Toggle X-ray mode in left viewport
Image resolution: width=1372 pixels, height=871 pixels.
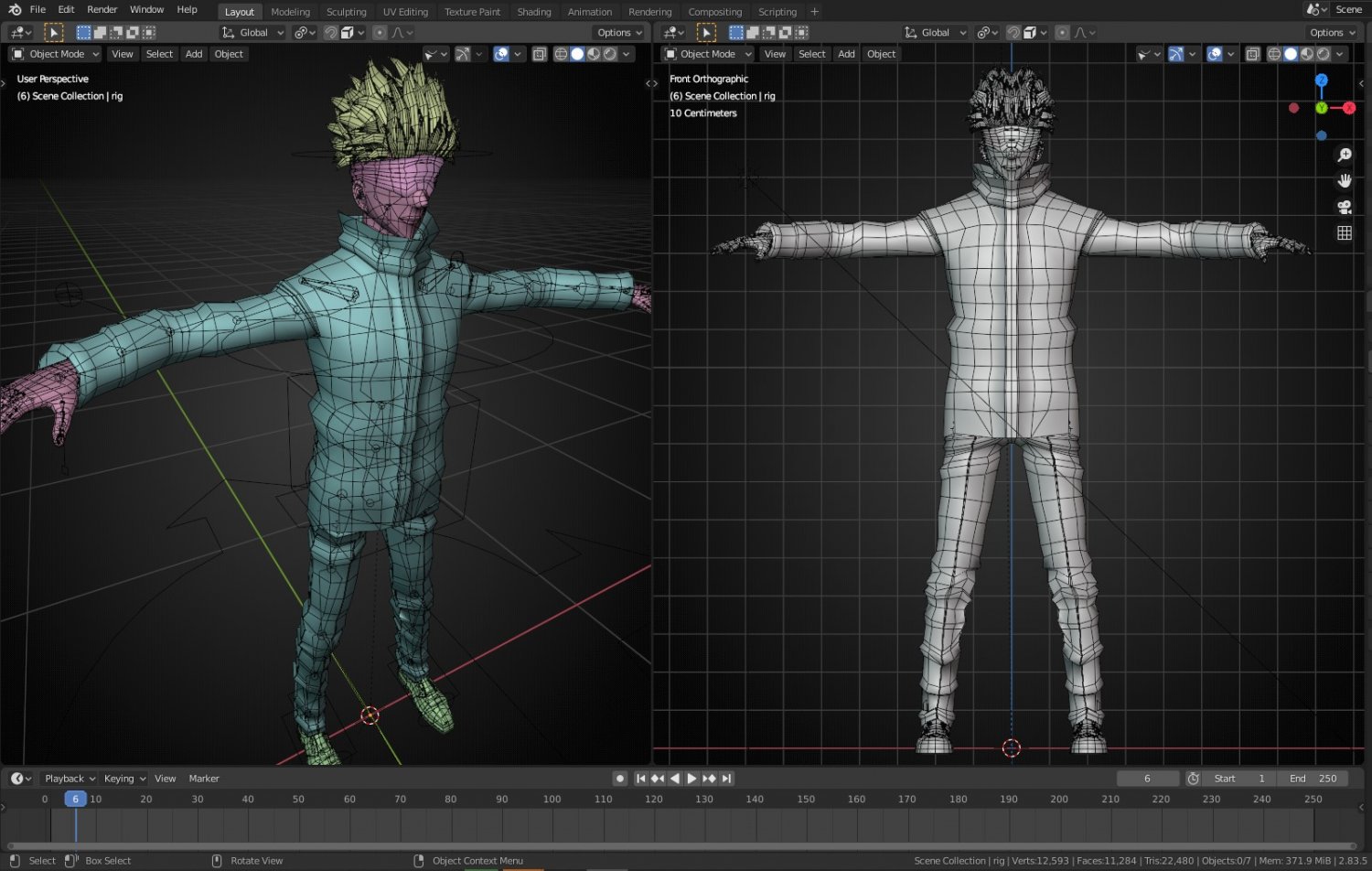pyautogui.click(x=540, y=54)
